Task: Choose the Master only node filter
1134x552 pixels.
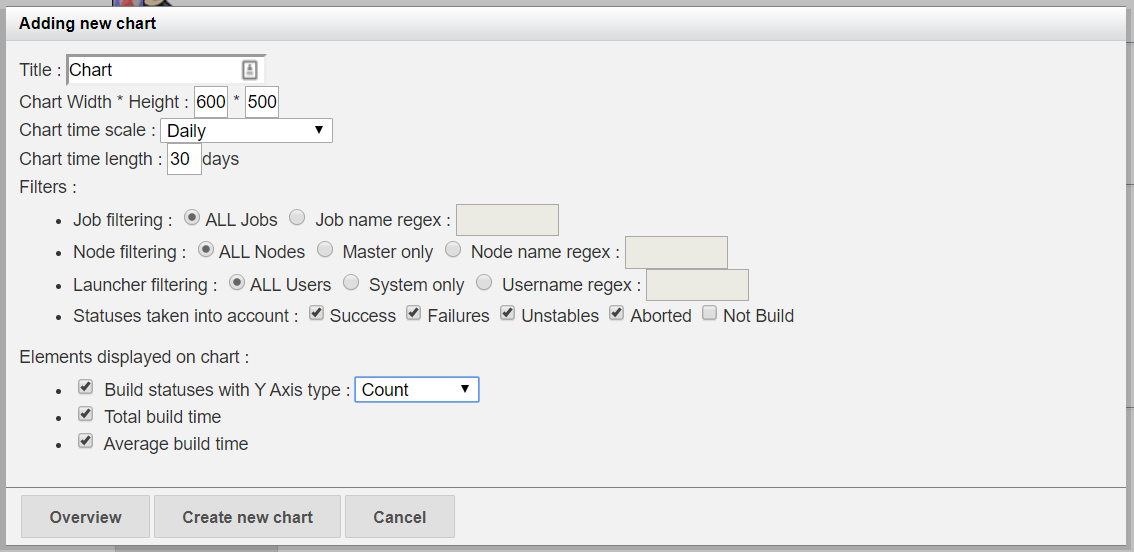Action: 325,249
